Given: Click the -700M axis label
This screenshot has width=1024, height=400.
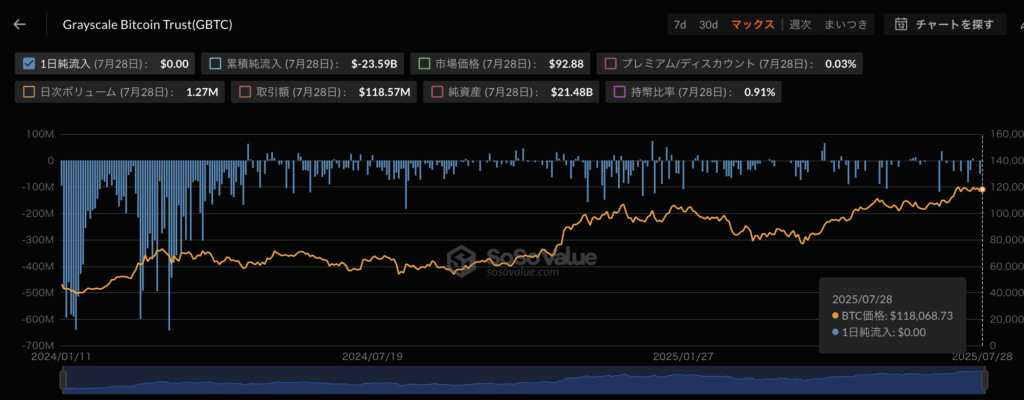Looking at the screenshot, I should point(39,345).
